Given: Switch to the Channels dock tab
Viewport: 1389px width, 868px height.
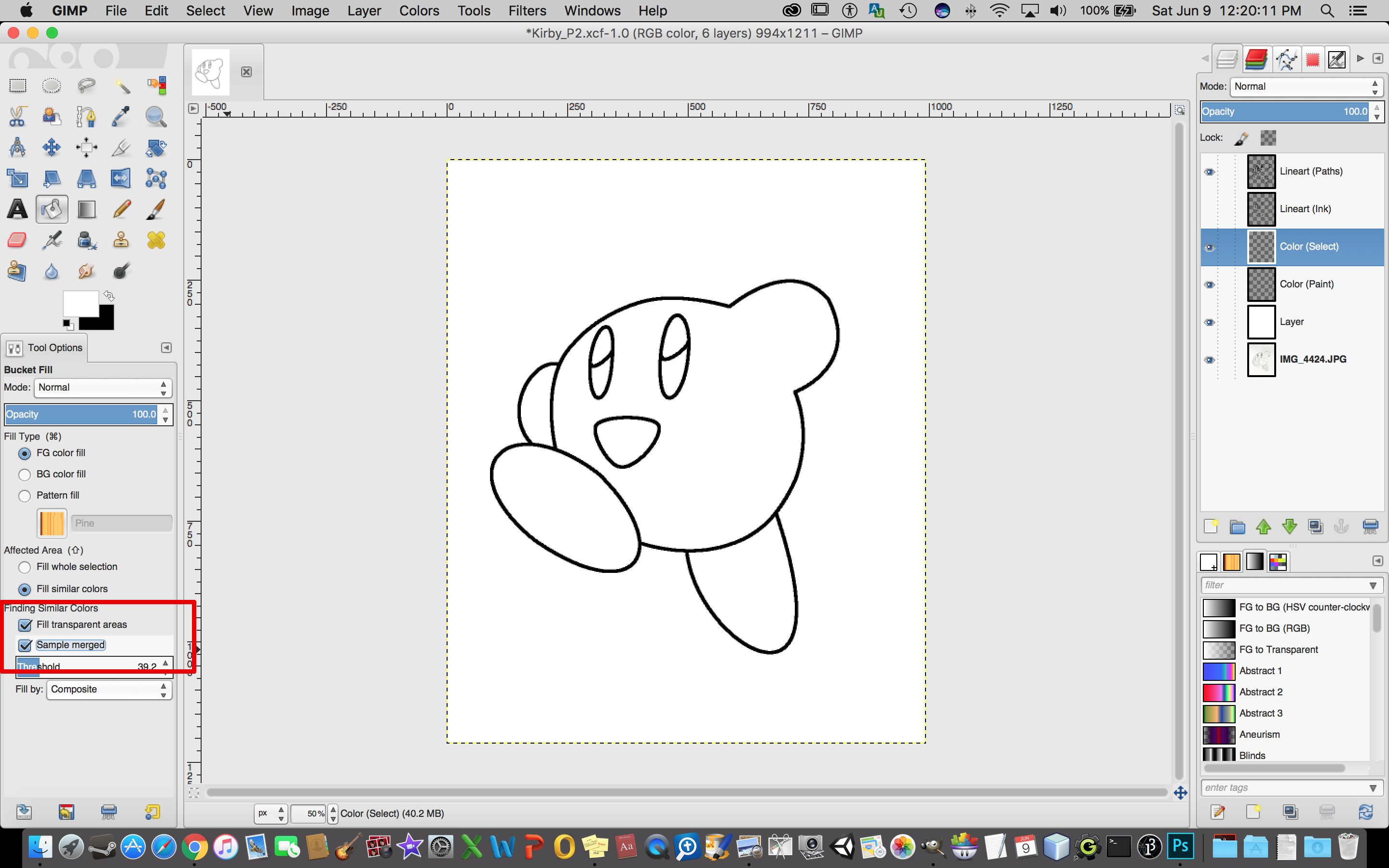Looking at the screenshot, I should 1256,59.
